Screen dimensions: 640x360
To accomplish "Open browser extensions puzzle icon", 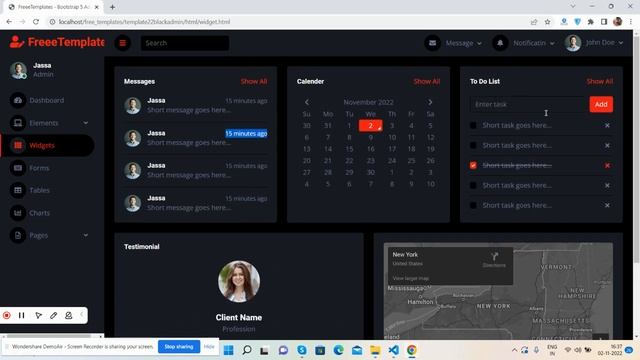I will pyautogui.click(x=591, y=22).
